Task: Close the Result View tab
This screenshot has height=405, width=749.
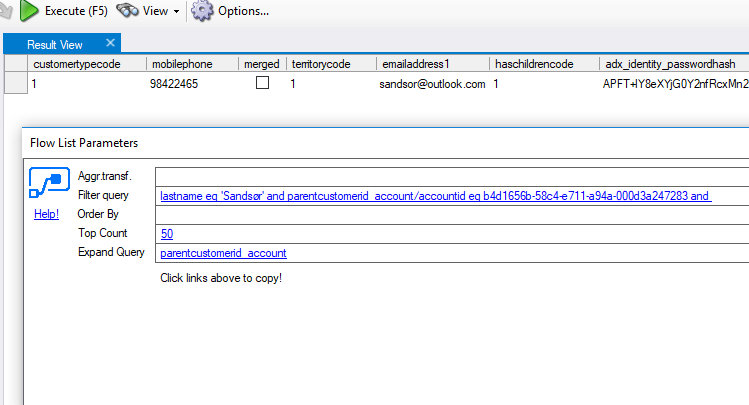Action: pyautogui.click(x=110, y=43)
